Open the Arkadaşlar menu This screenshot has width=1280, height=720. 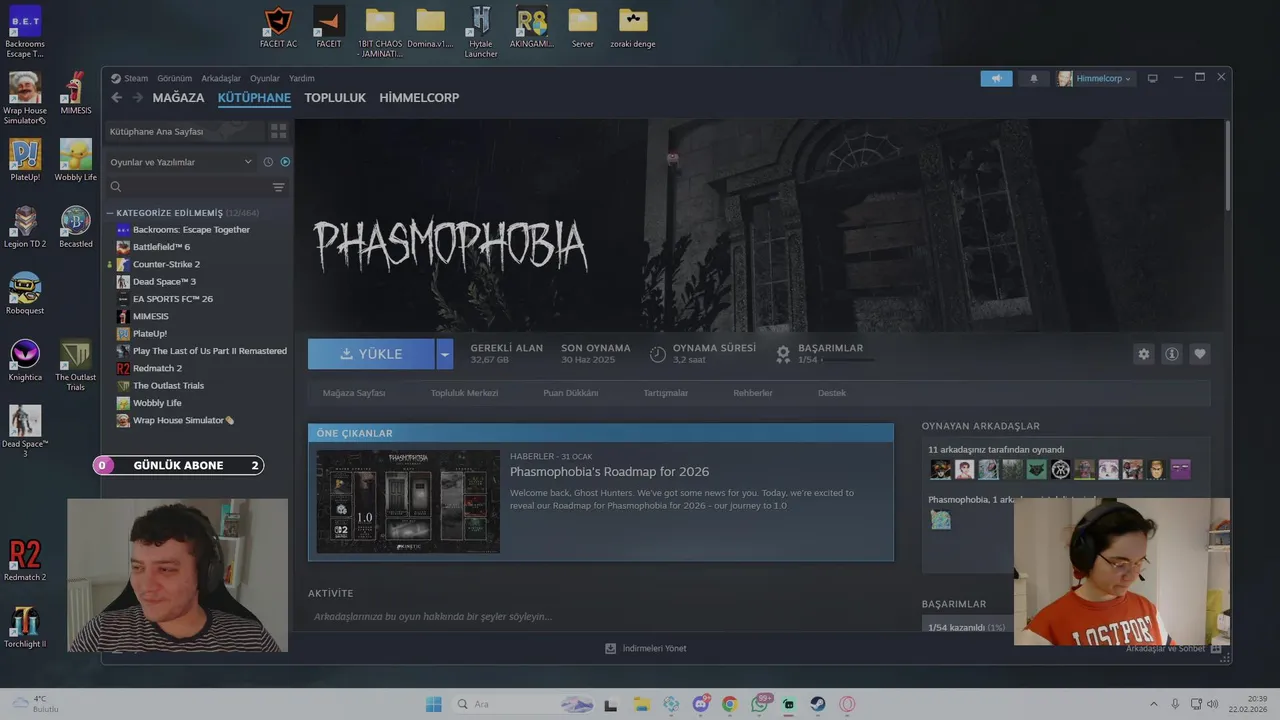[221, 78]
